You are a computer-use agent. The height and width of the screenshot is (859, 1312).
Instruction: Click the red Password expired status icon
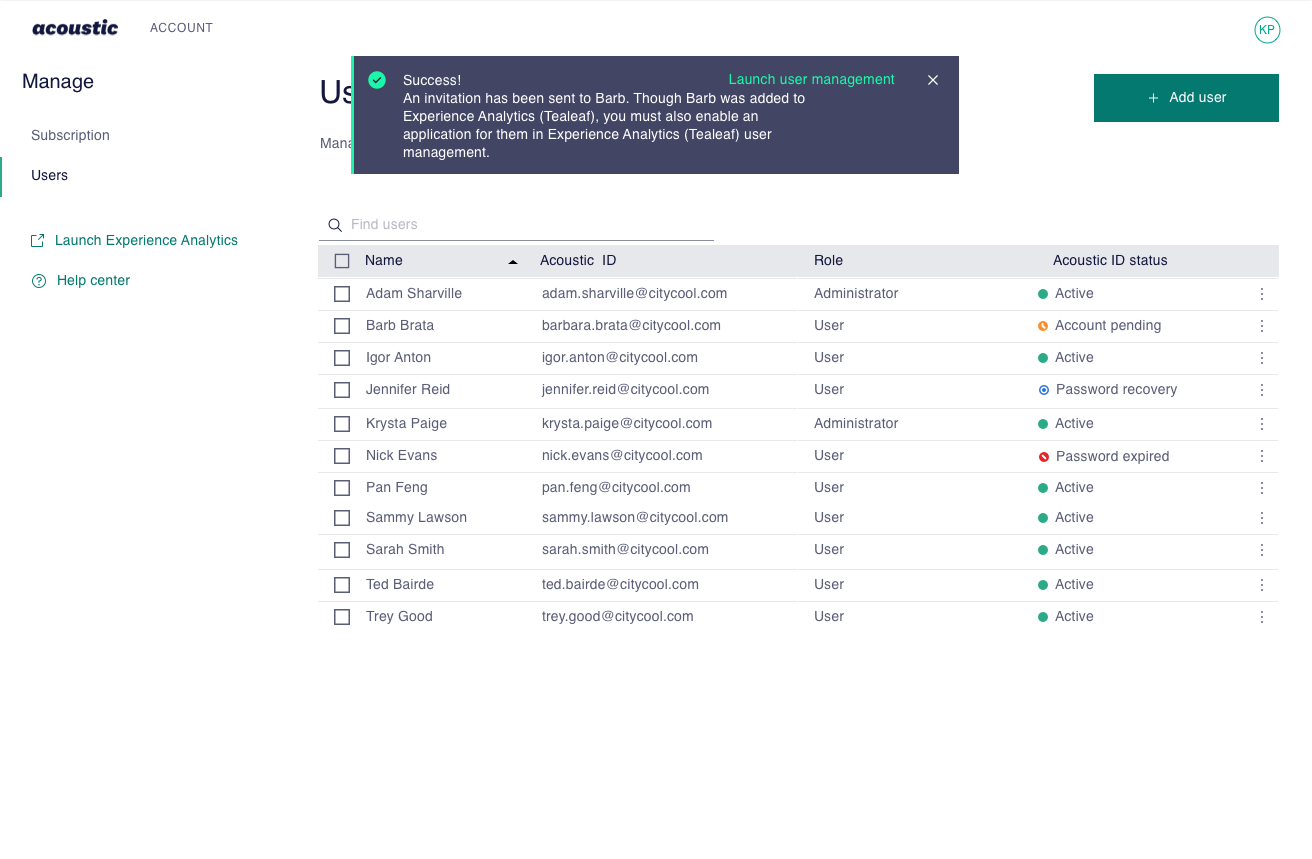click(x=1044, y=457)
